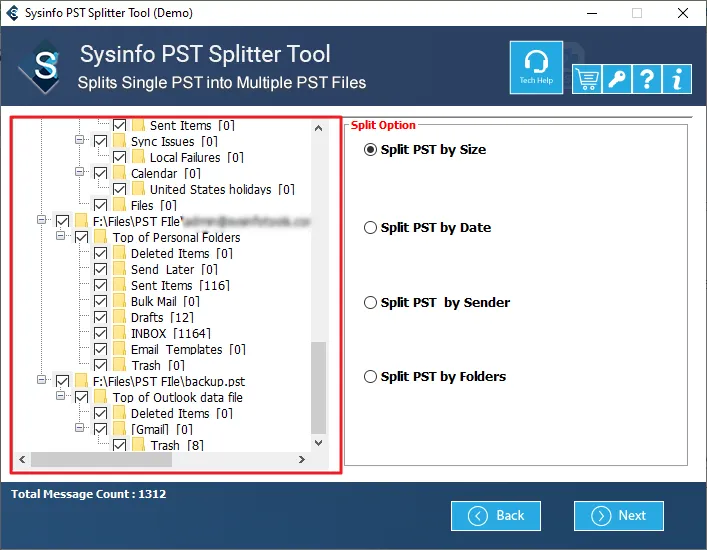707x550 pixels.
Task: Select the Deleted Items row under Personal Folders
Action: (181, 253)
